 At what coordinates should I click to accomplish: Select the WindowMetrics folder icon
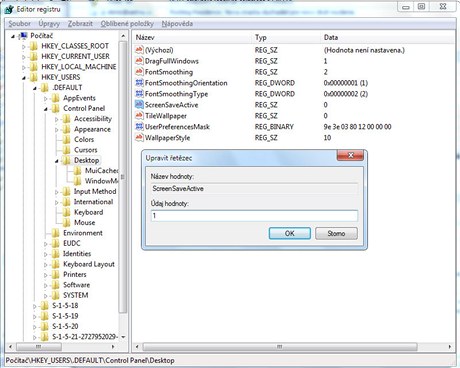coord(77,181)
